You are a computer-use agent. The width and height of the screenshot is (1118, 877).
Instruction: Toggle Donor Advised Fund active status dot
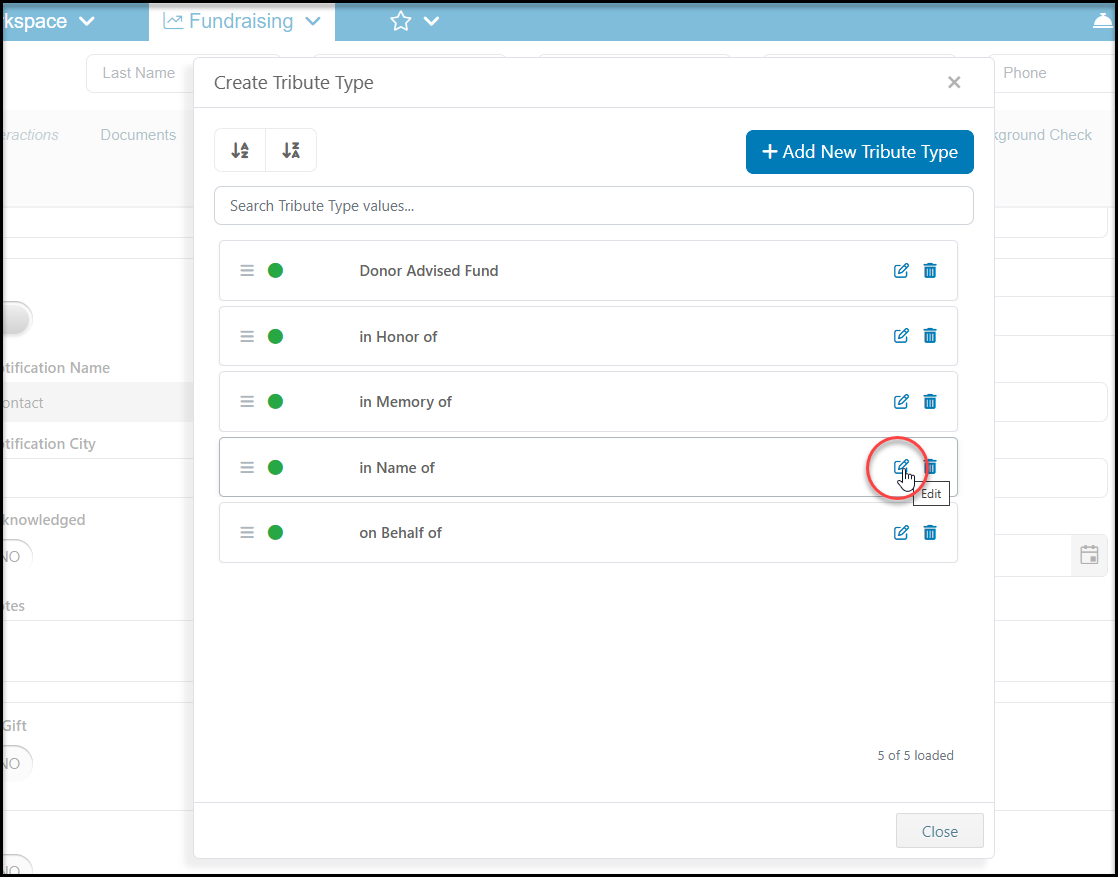(x=275, y=270)
